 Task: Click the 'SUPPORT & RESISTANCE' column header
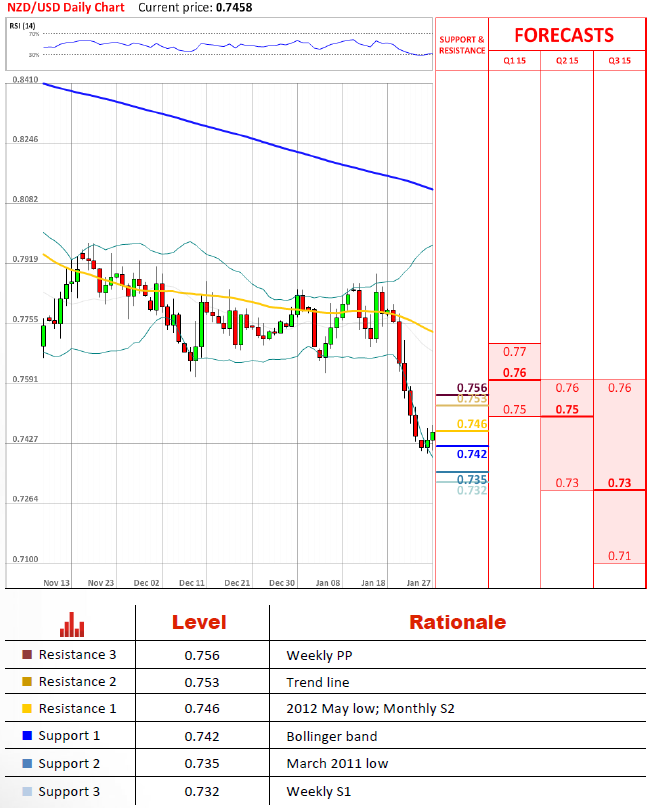coord(462,45)
